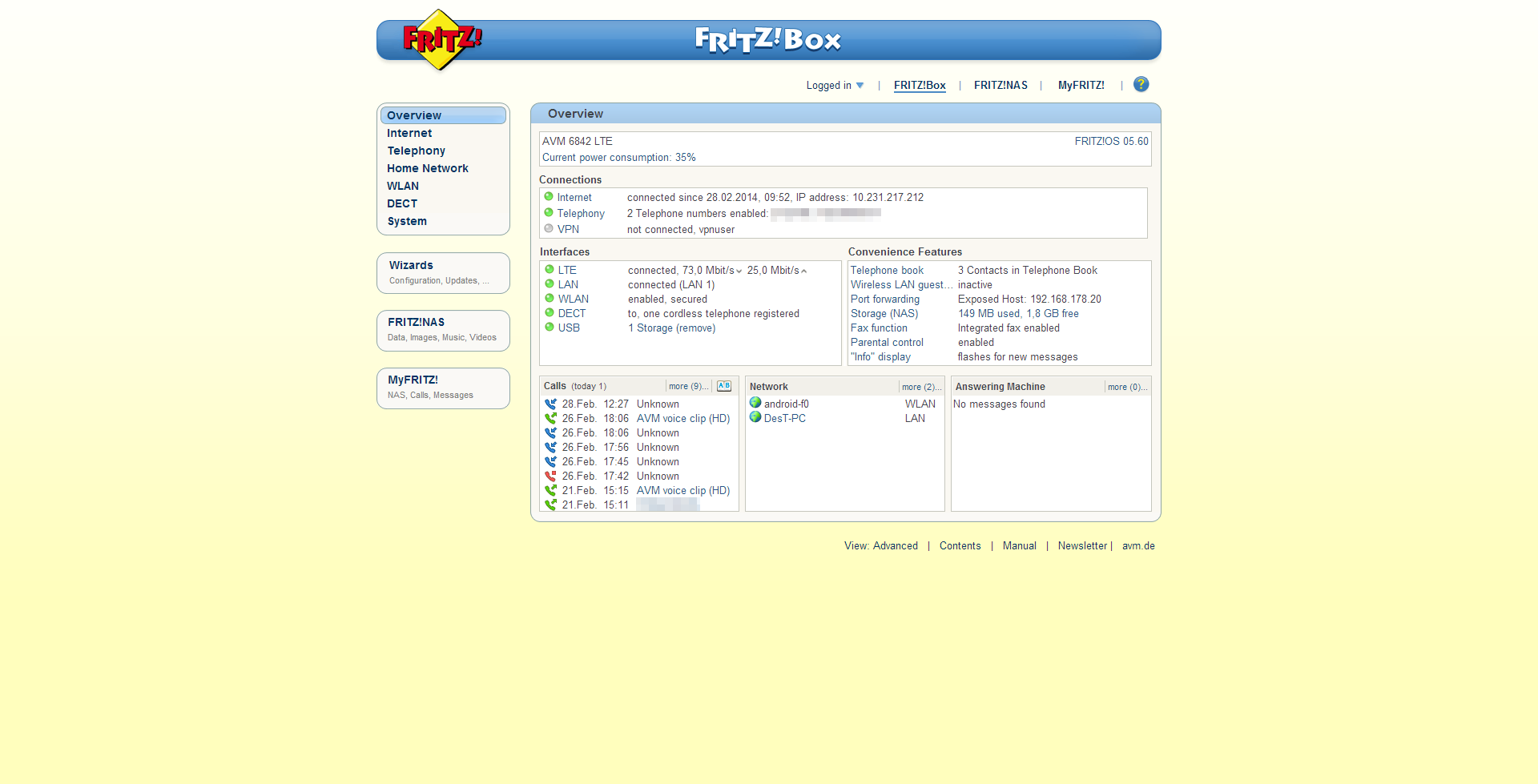Open the Wizards panel
This screenshot has height=784, width=1538.
[x=443, y=272]
